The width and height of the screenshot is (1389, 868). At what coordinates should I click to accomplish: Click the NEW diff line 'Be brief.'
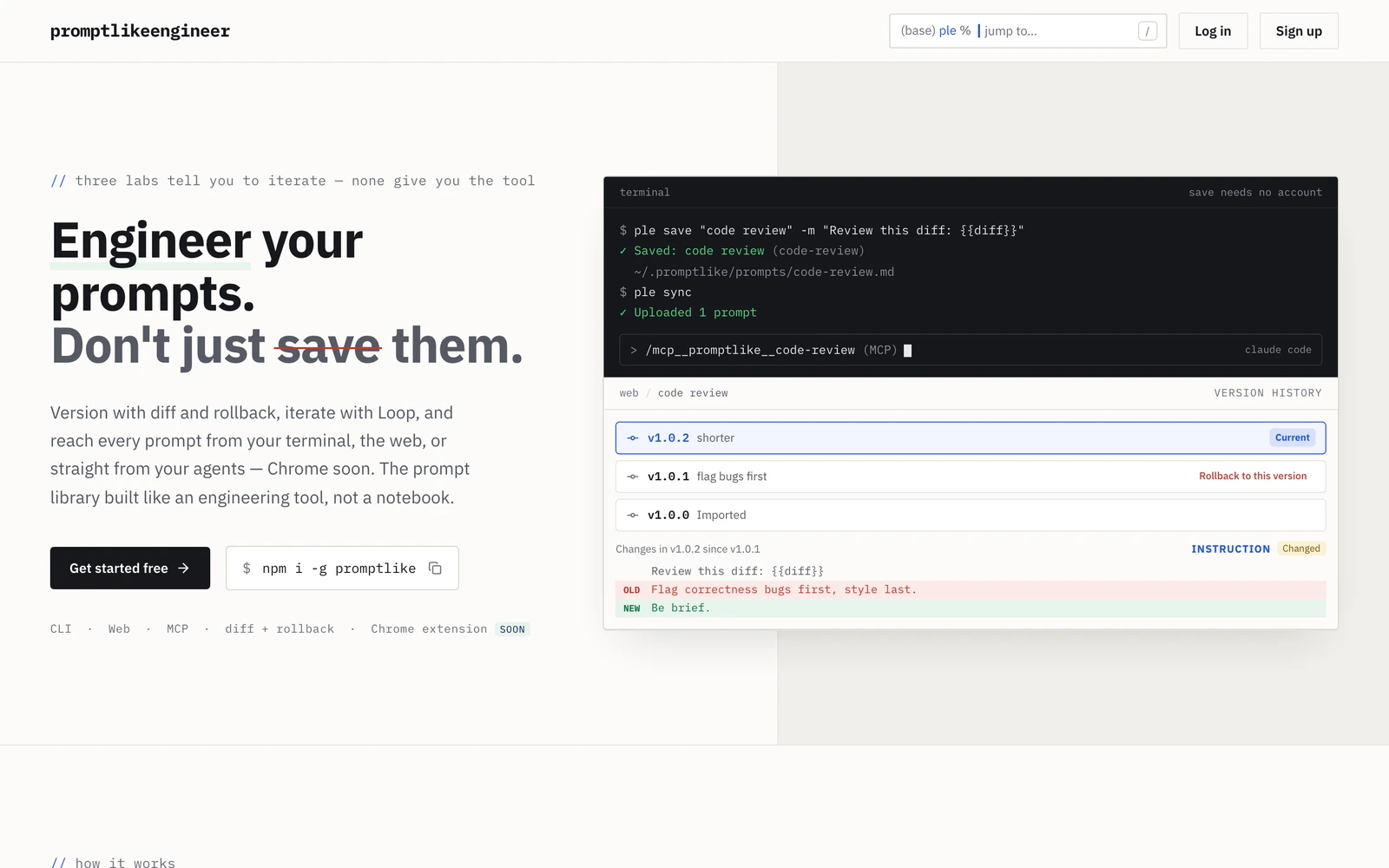pyautogui.click(x=971, y=608)
